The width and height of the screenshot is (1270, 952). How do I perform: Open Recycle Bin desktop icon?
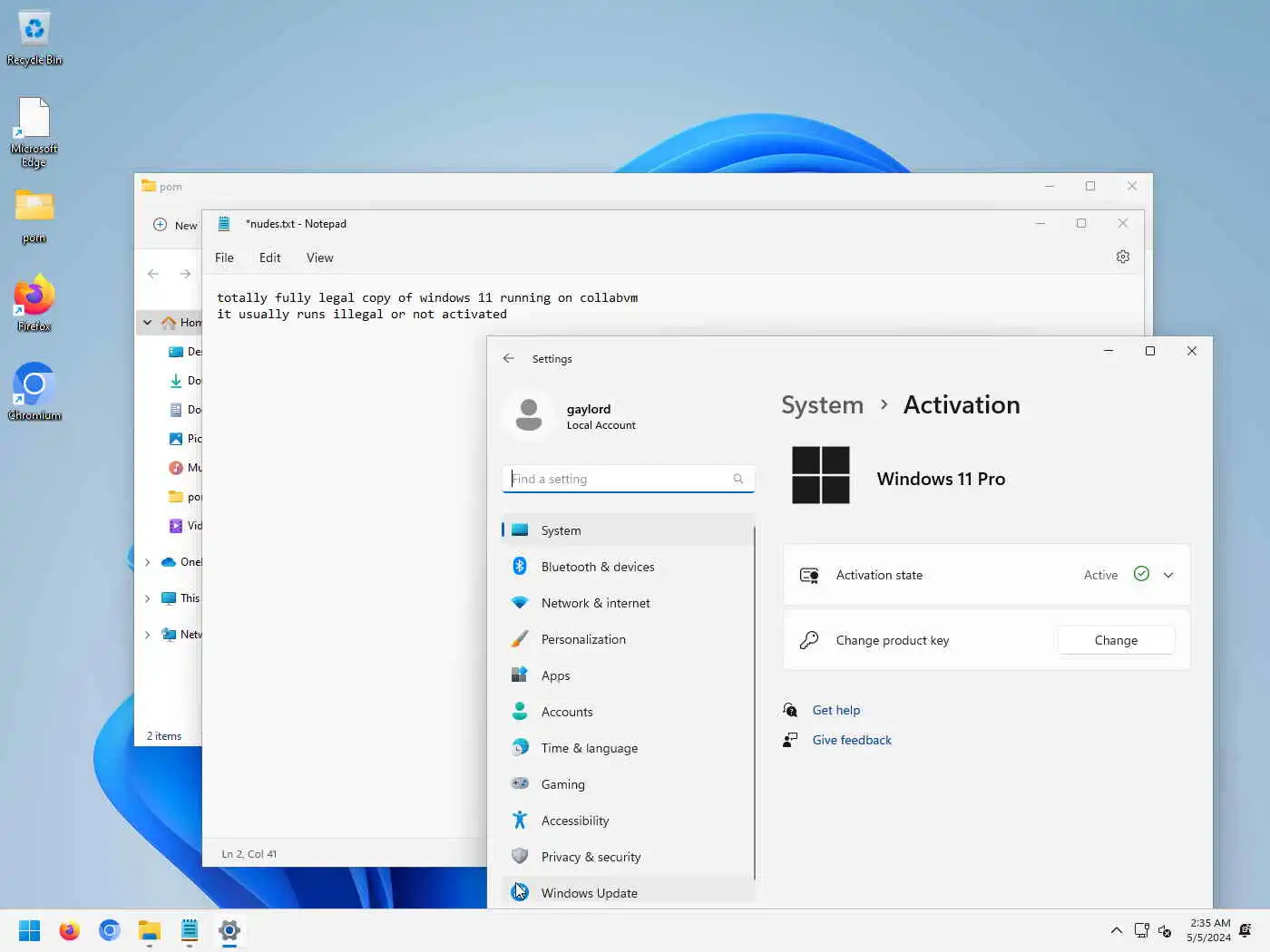pyautogui.click(x=34, y=38)
